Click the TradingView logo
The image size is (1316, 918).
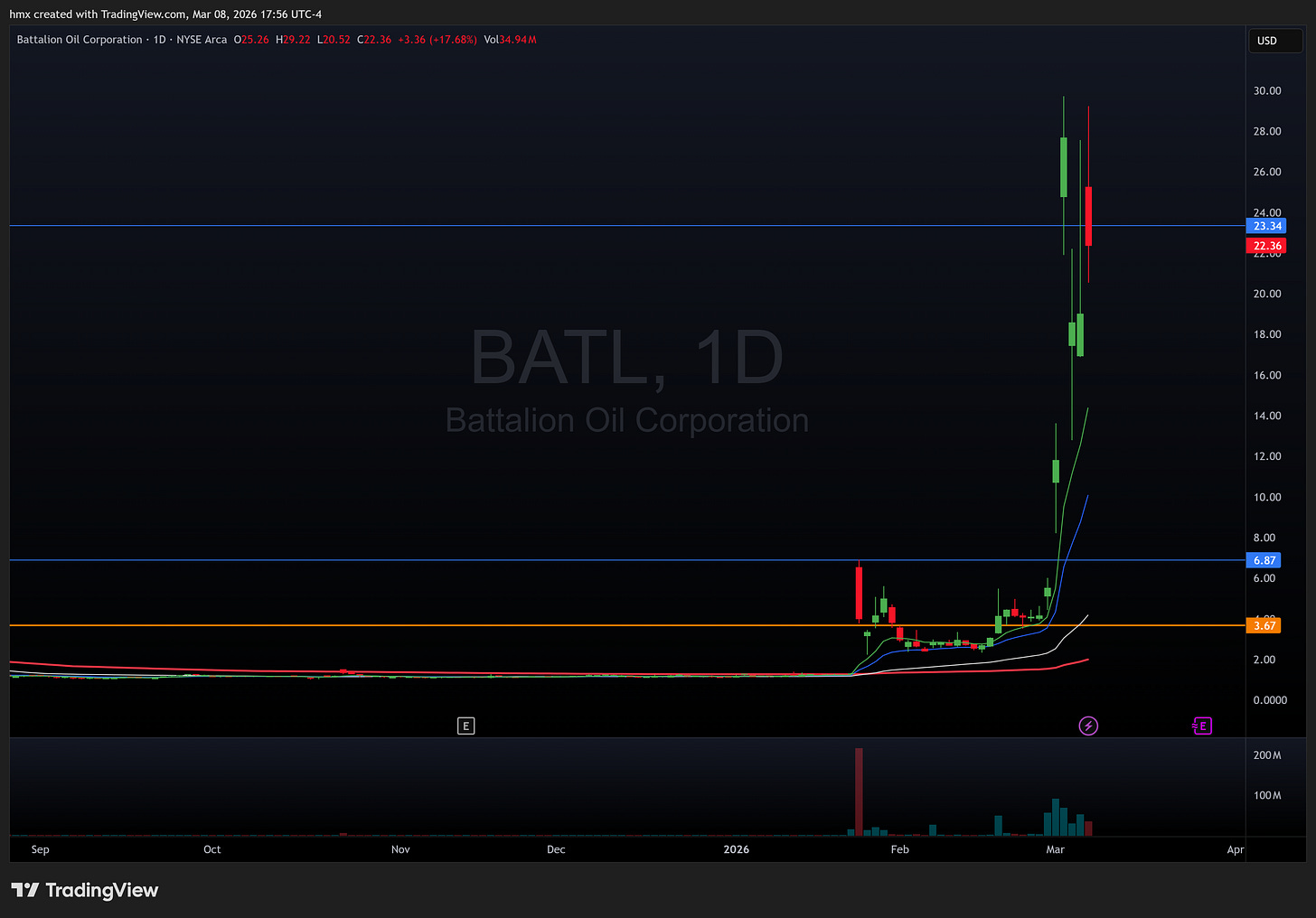85,890
